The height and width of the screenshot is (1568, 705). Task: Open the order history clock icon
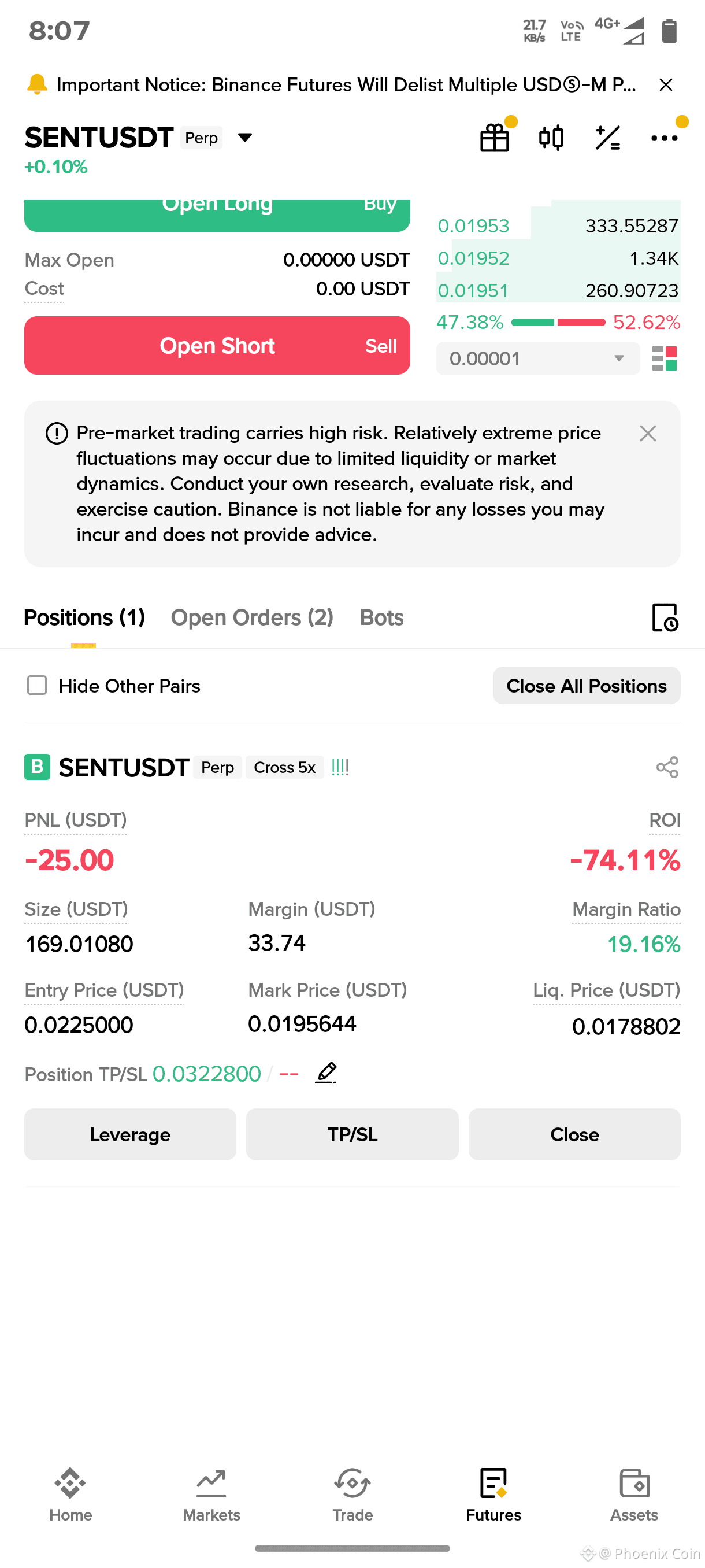(x=665, y=617)
